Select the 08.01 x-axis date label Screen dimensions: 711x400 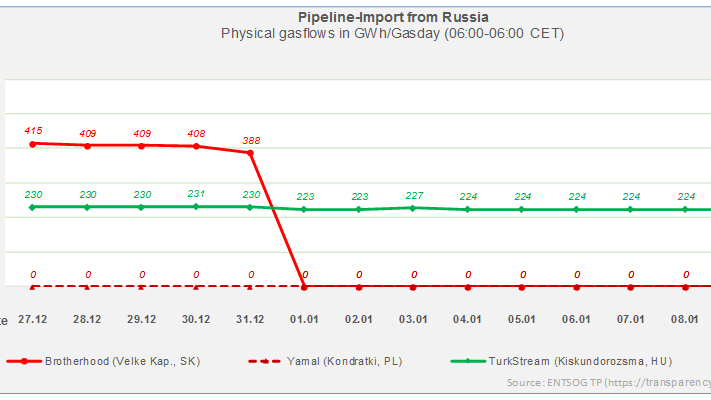click(x=685, y=318)
